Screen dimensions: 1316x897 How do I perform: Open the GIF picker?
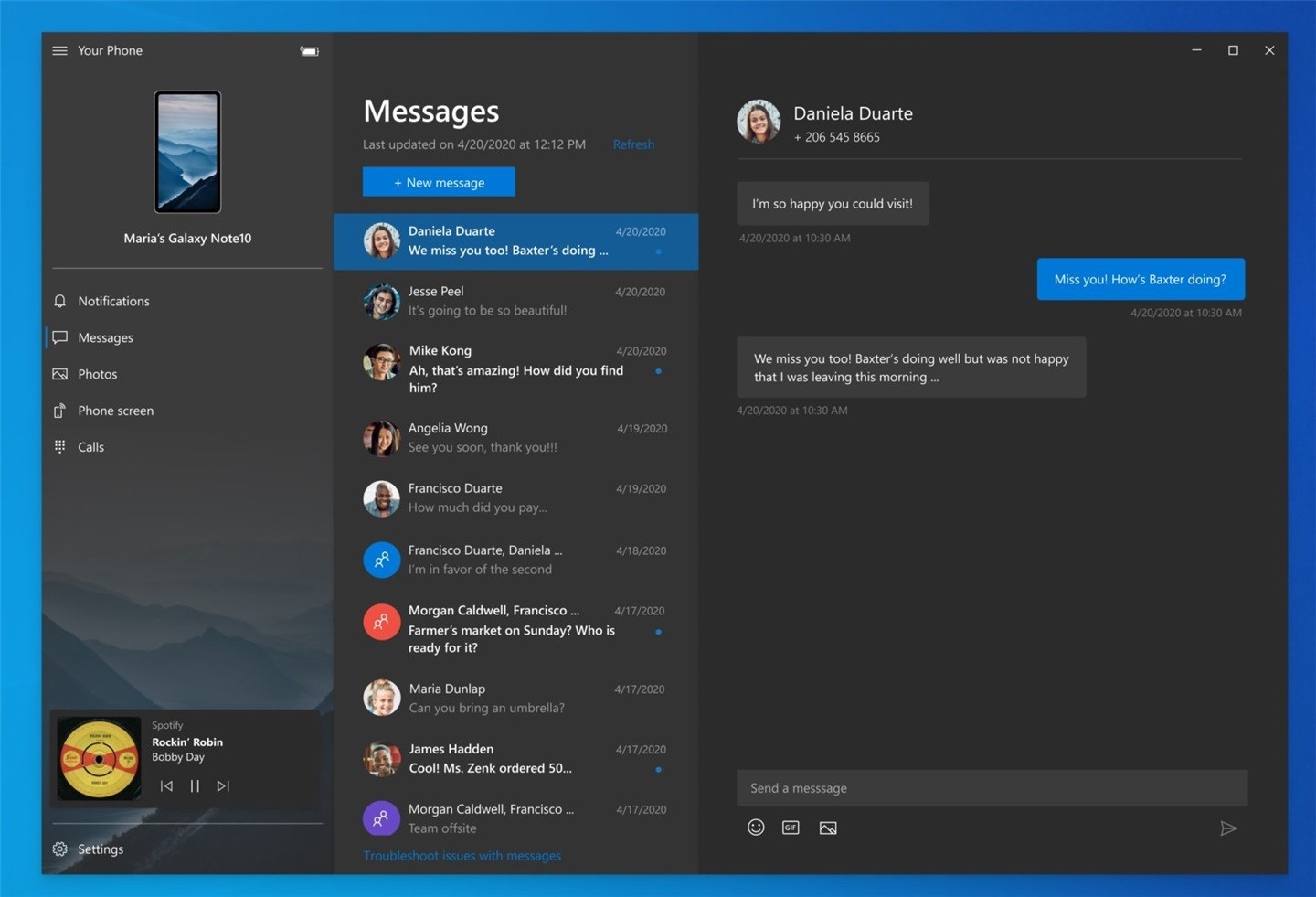pyautogui.click(x=791, y=828)
